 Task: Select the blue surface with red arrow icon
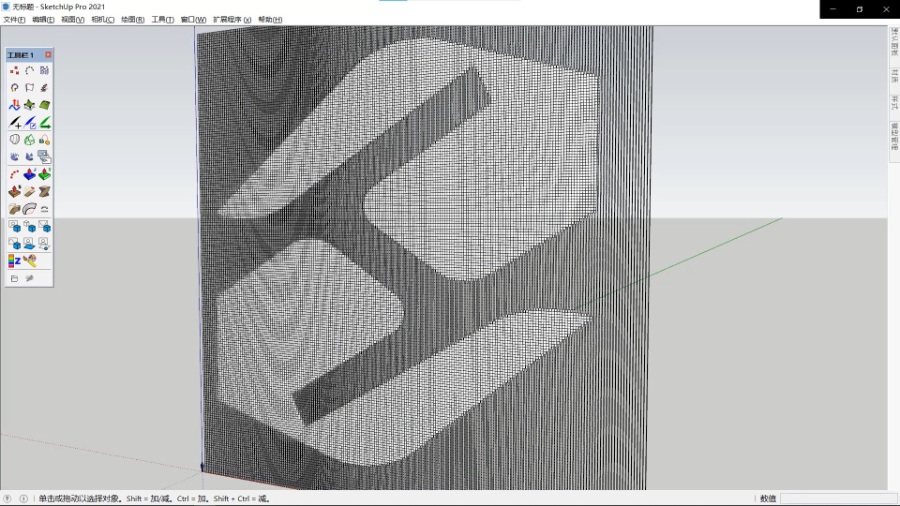pyautogui.click(x=29, y=174)
